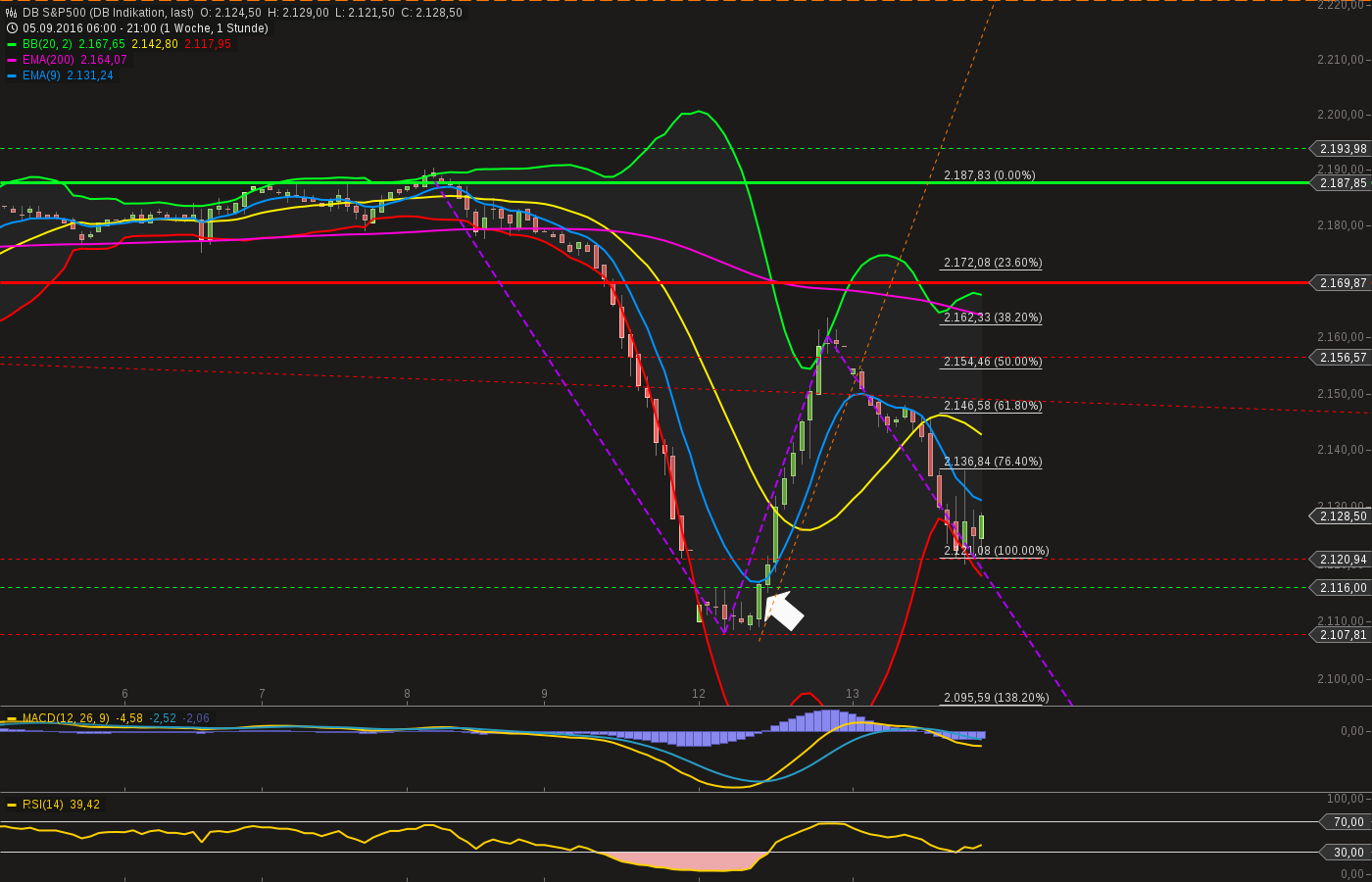This screenshot has height=882, width=1372.
Task: Select the MACD signal value -2,52
Action: [x=163, y=718]
